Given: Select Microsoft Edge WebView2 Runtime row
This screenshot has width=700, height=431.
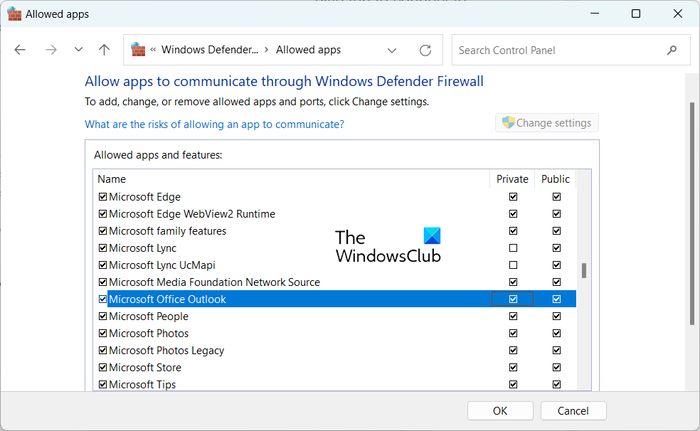Looking at the screenshot, I should (x=192, y=214).
